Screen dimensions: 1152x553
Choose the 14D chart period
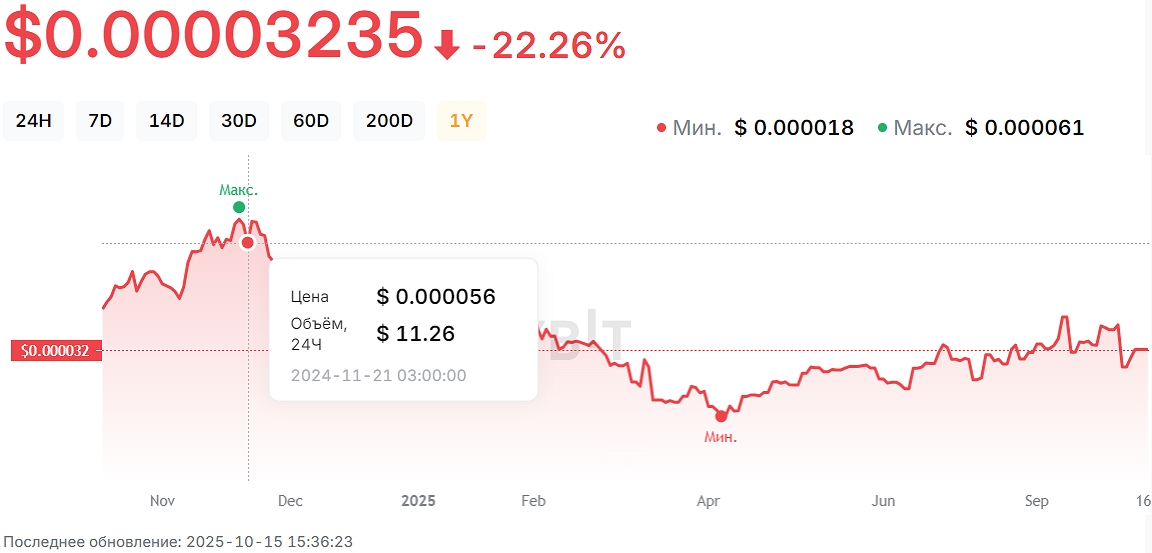click(x=166, y=121)
